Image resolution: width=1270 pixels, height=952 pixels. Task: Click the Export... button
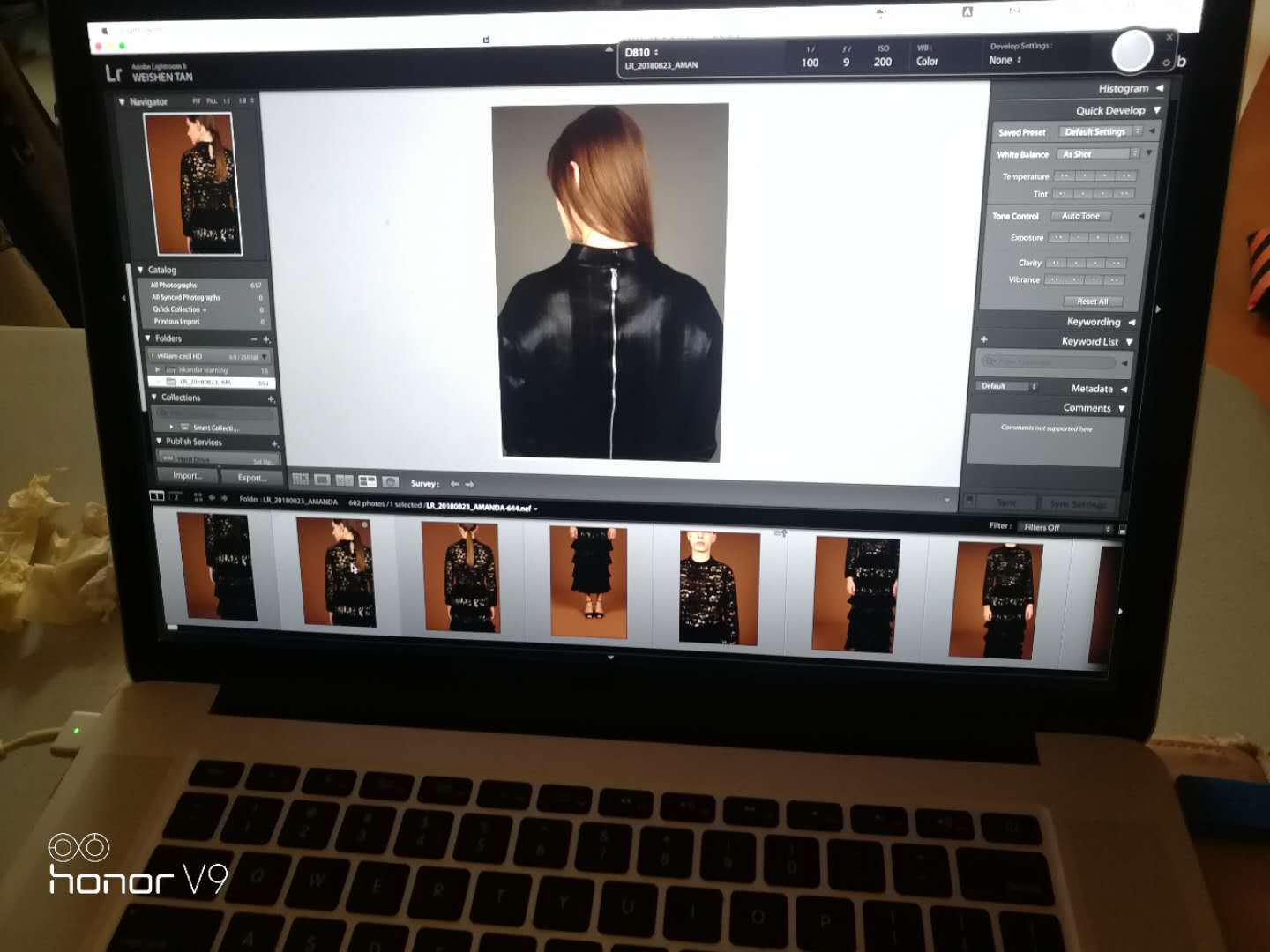(251, 478)
